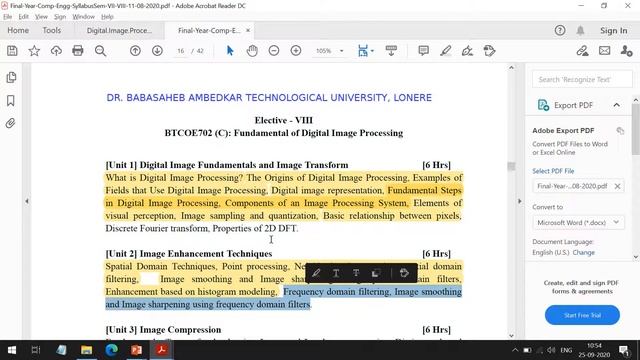The height and width of the screenshot is (360, 640).
Task: Click the Start Free Trial button
Action: [582, 315]
